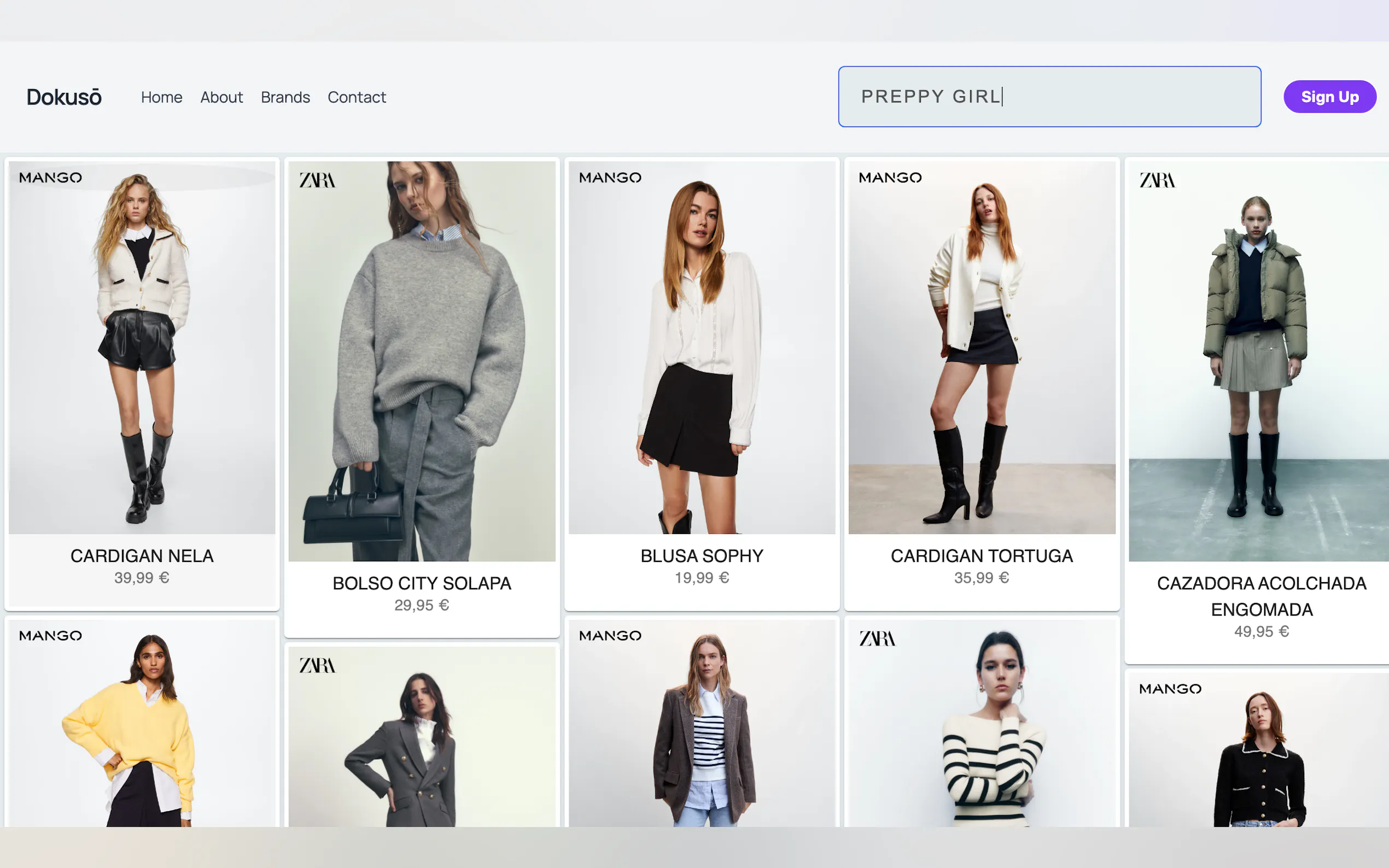
Task: Click Zara logo on striped sweater card
Action: pyautogui.click(x=877, y=638)
